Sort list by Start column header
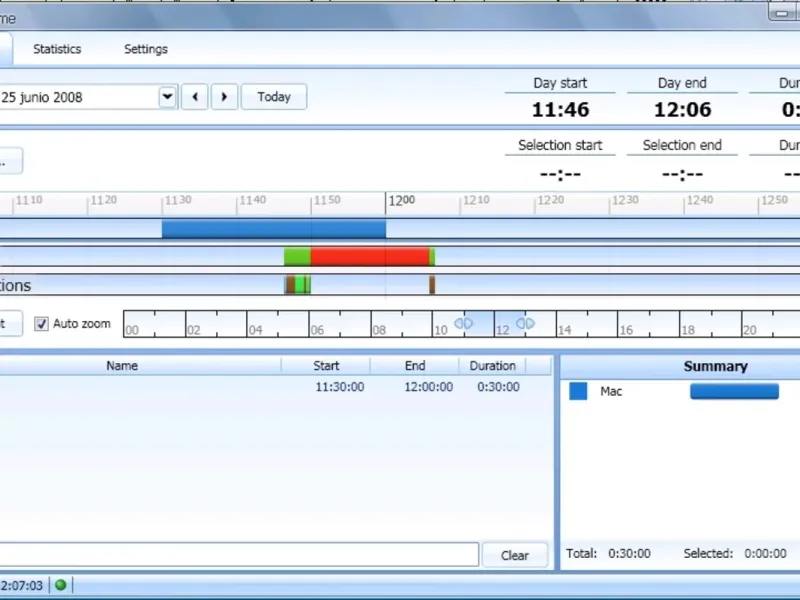The width and height of the screenshot is (800, 600). (326, 365)
